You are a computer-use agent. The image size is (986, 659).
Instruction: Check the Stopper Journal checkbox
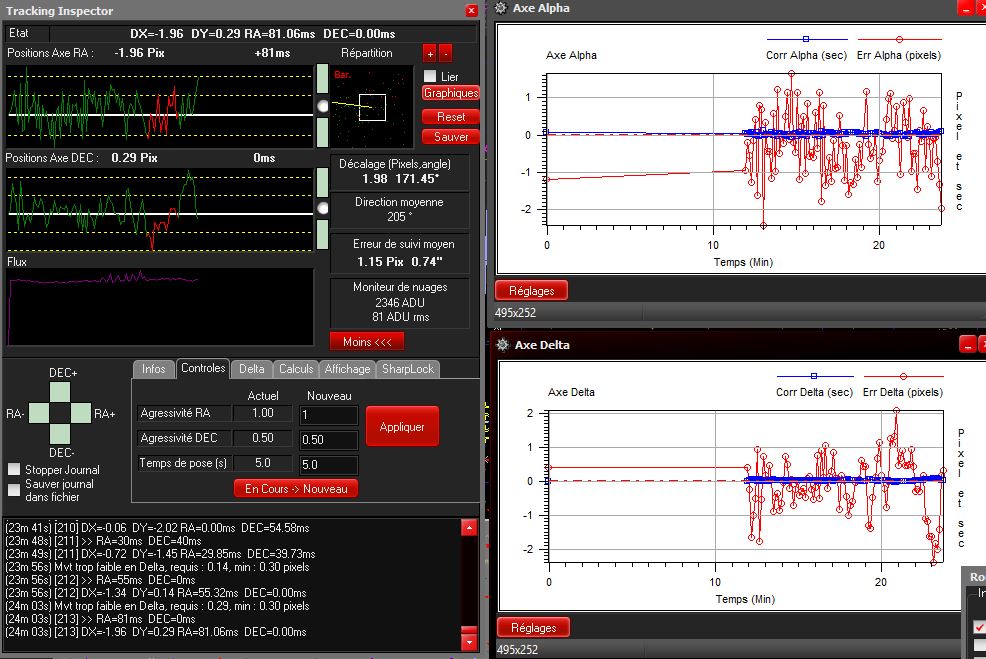coord(14,469)
